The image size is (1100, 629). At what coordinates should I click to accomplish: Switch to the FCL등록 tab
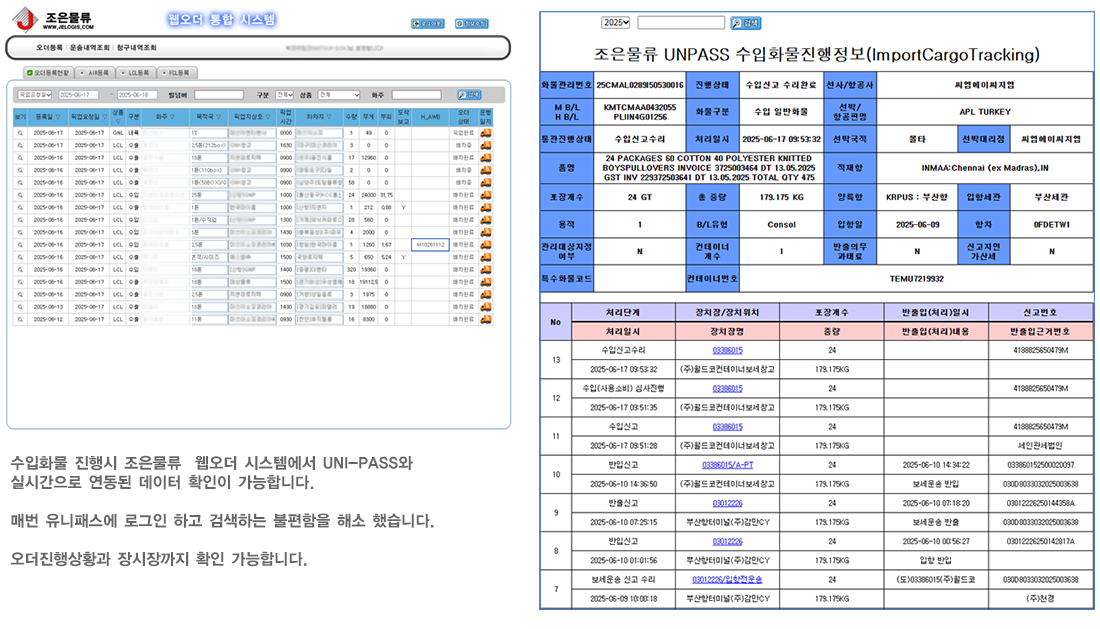[x=175, y=72]
